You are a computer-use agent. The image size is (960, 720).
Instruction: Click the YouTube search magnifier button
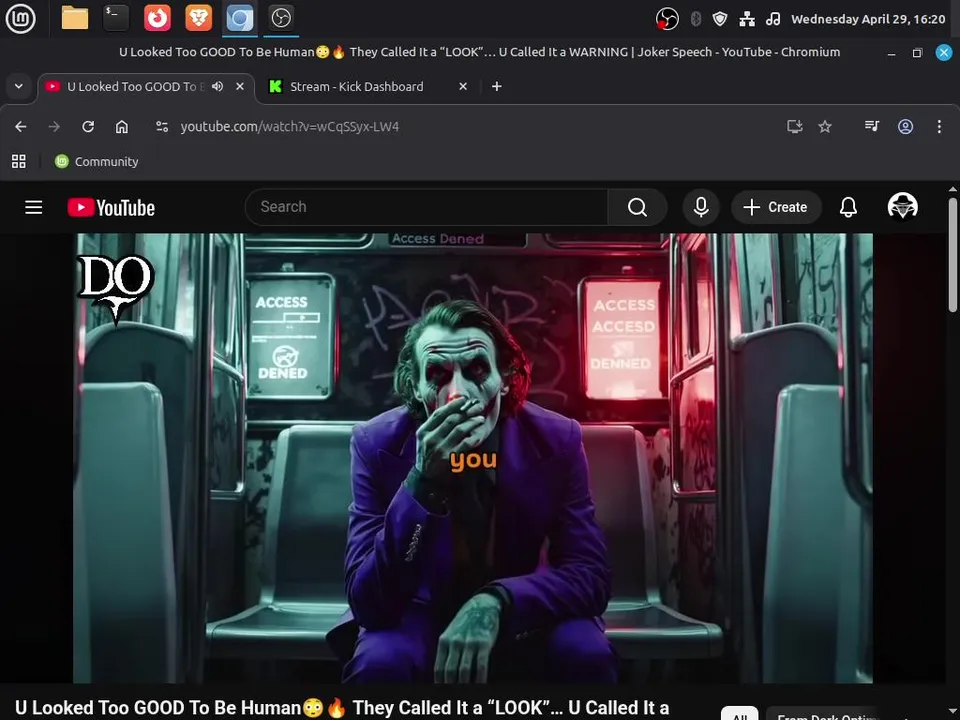tap(637, 207)
